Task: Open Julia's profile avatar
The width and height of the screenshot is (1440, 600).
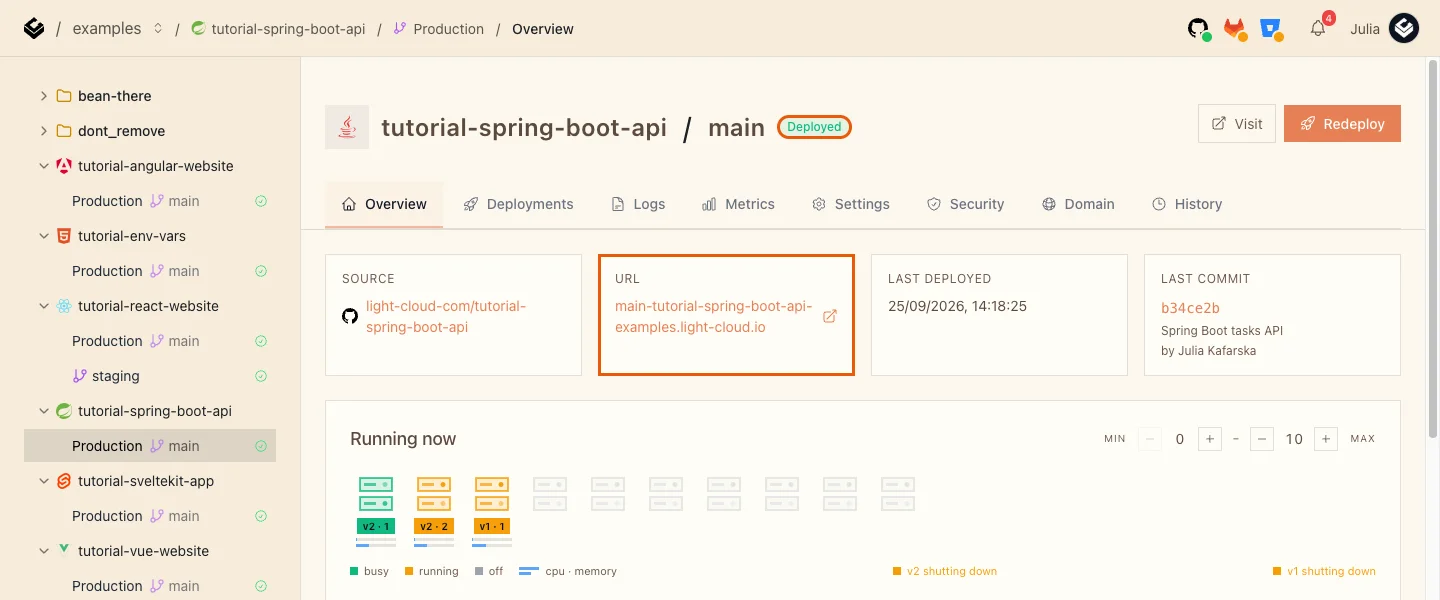Action: tap(1404, 29)
